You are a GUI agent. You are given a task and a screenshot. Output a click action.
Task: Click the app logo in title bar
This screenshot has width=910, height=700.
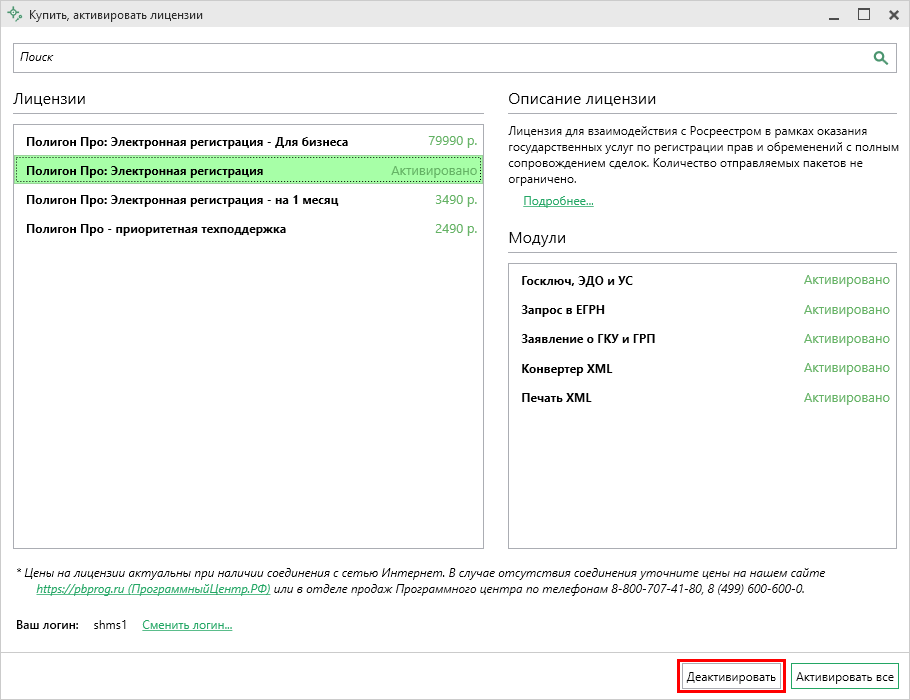click(x=14, y=15)
